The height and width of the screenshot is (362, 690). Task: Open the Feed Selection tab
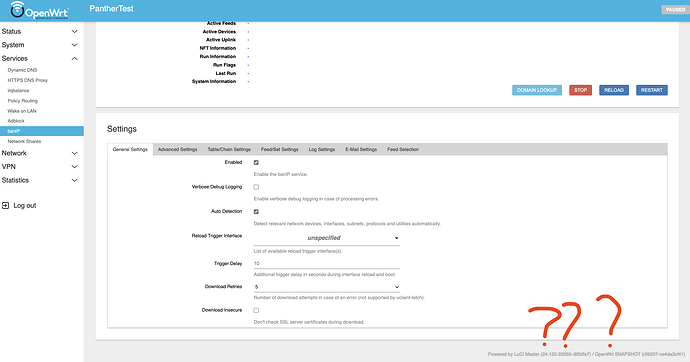pos(403,150)
